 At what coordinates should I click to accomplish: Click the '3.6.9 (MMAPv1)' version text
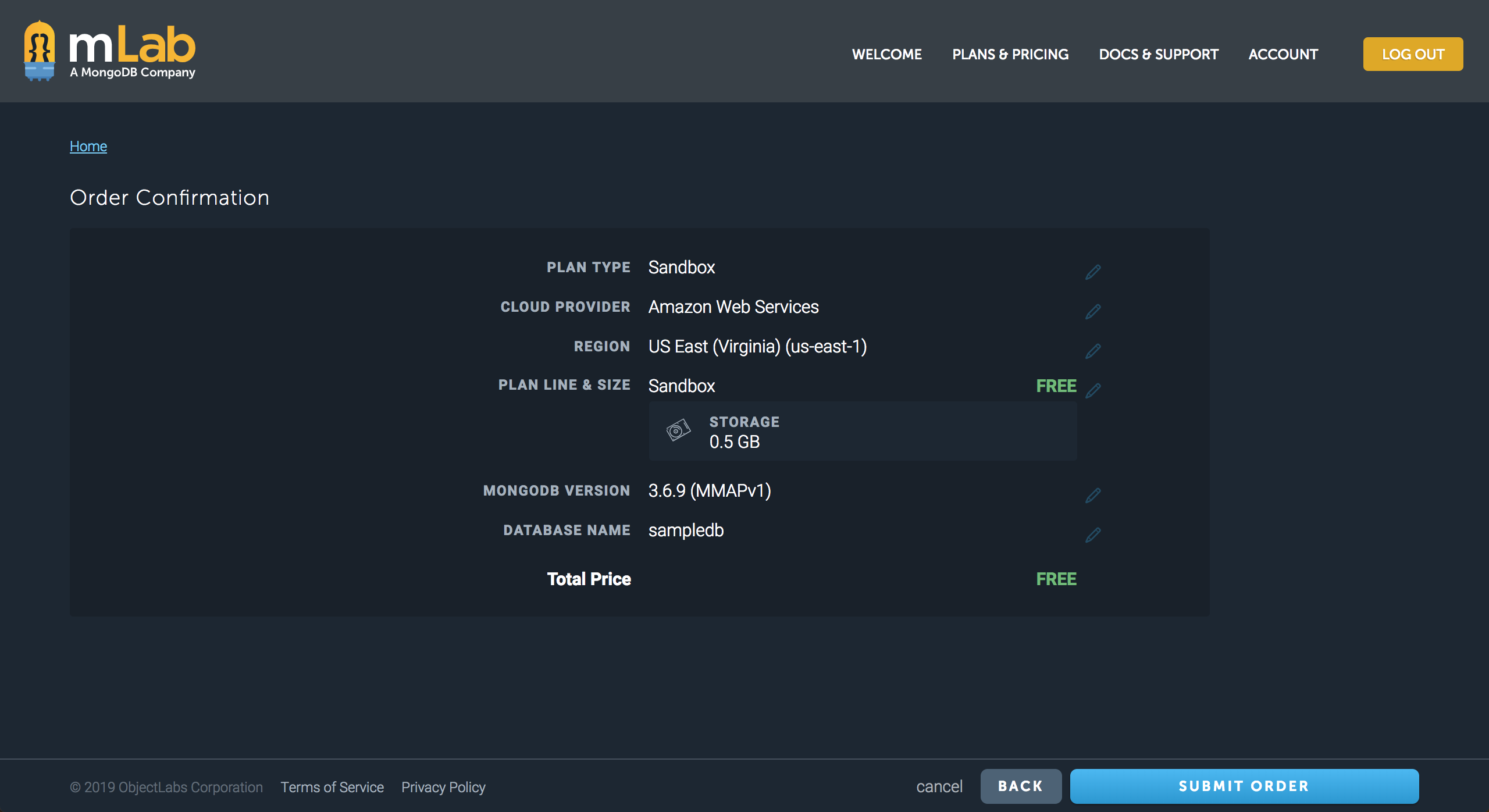(x=710, y=490)
